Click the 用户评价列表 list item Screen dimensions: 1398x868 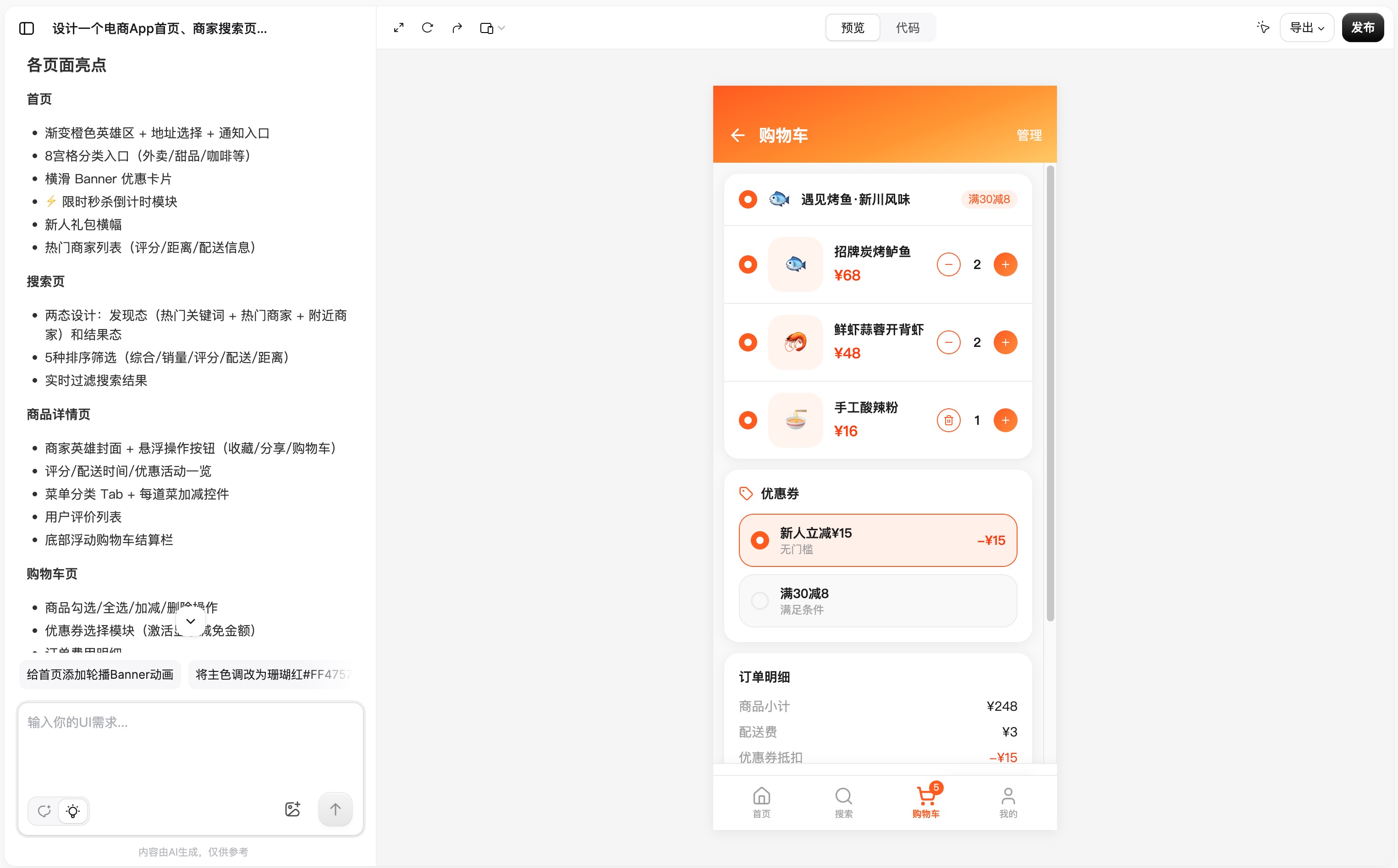coord(83,516)
